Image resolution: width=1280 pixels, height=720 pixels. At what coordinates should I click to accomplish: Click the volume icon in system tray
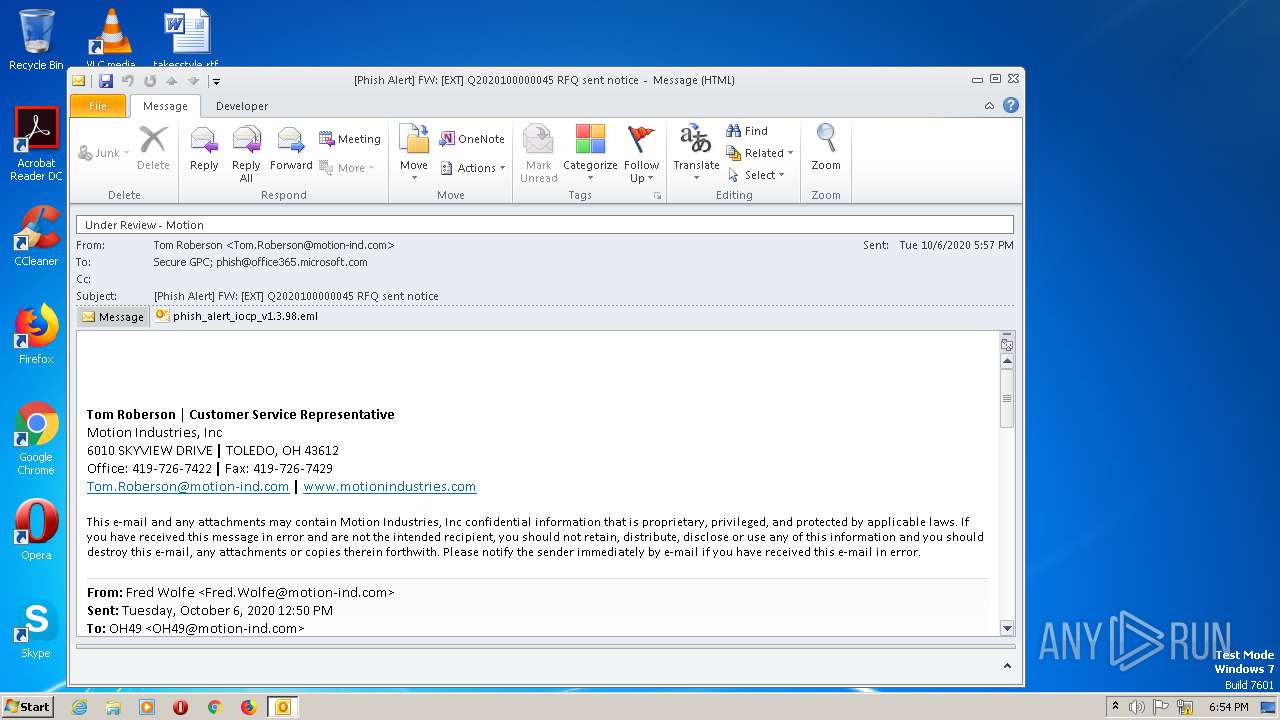(x=1136, y=707)
